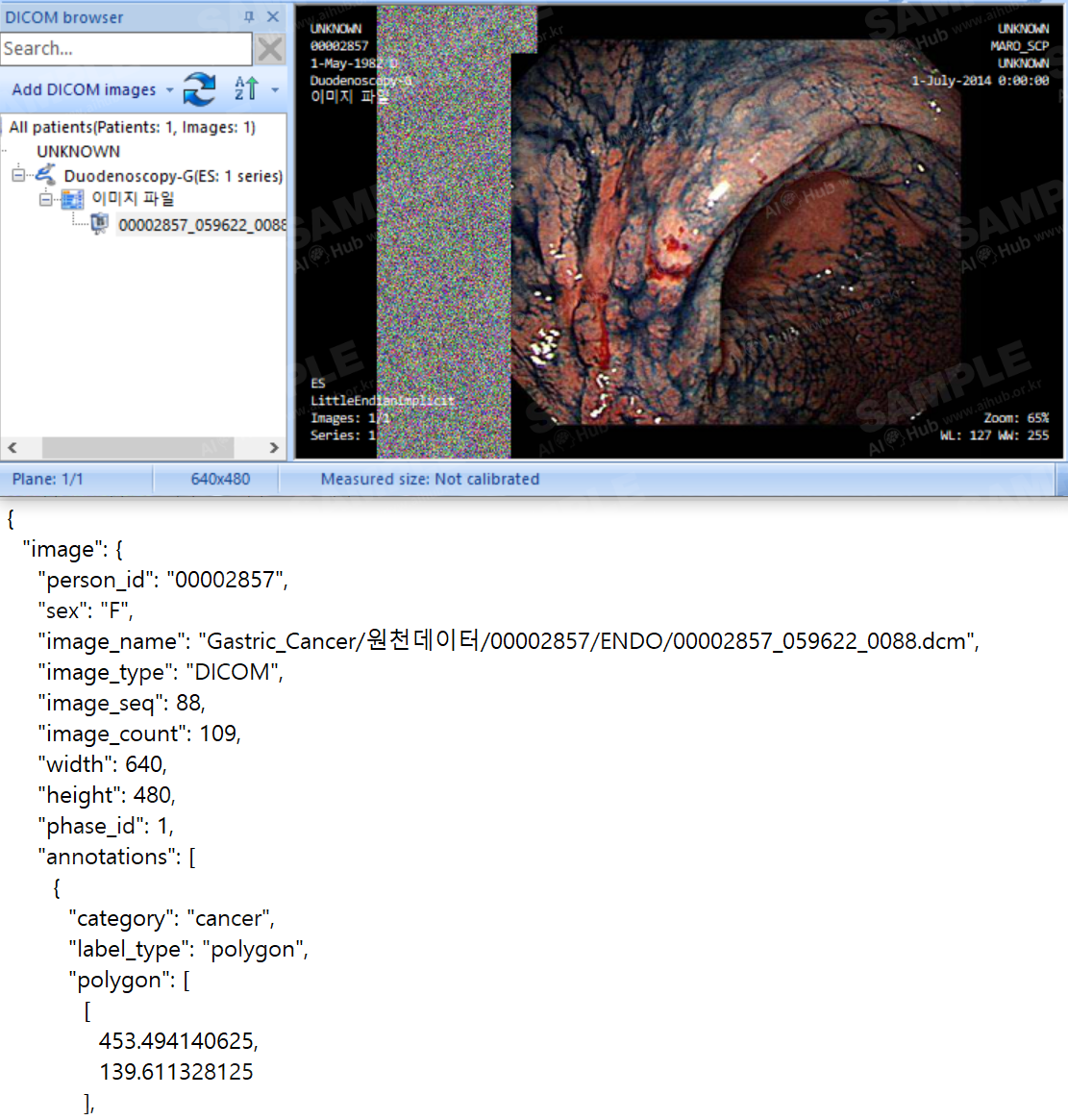Clear the search box with X button
Screen dimensions: 1068x1120
[270, 48]
